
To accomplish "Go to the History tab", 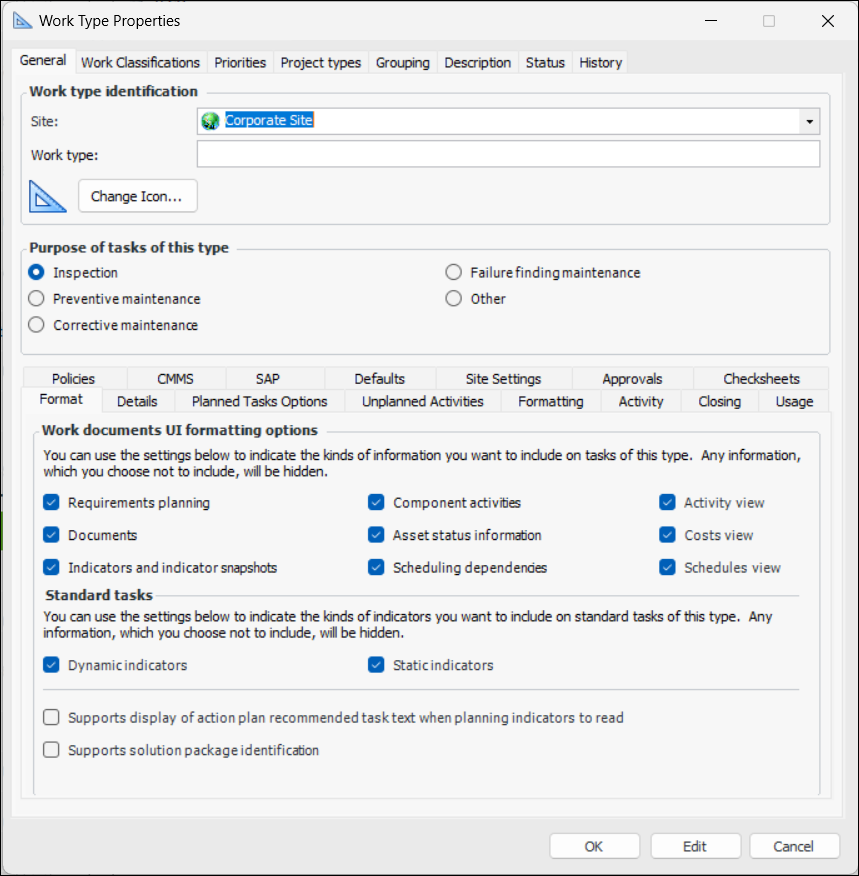I will (600, 62).
